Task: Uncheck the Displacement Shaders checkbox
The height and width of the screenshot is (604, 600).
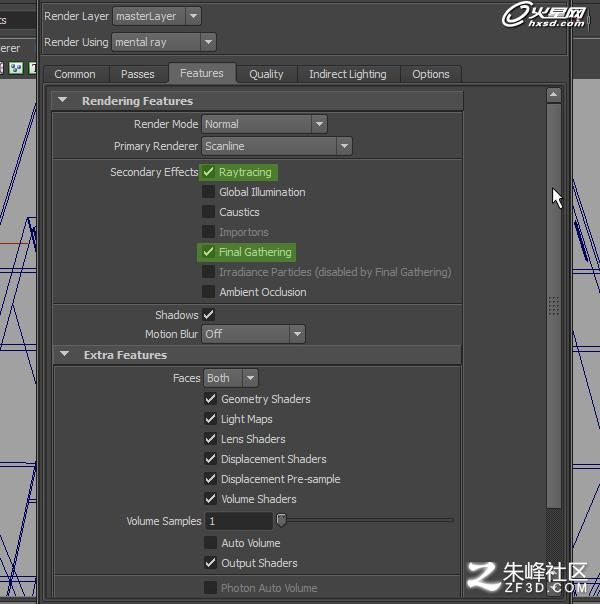Action: tap(210, 459)
